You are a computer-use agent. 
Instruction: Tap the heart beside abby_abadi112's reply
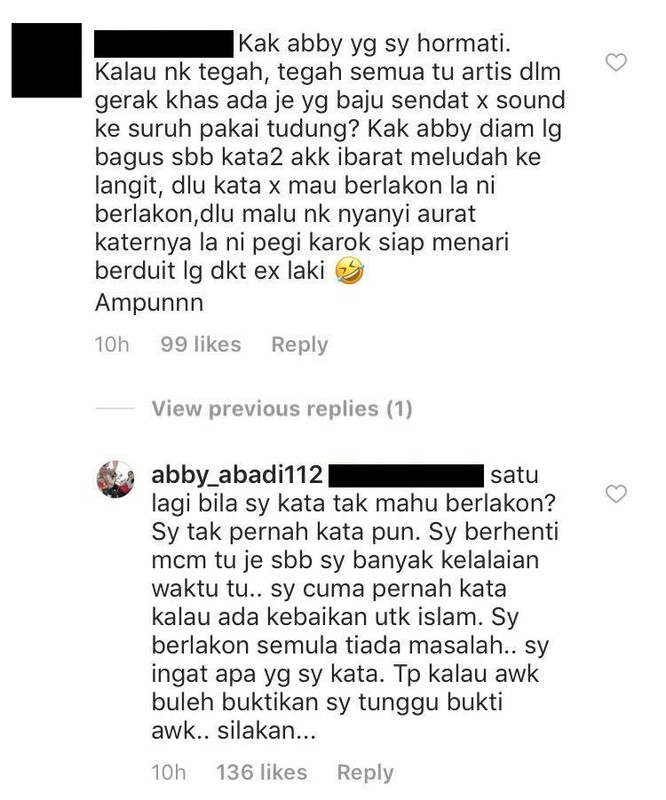(615, 493)
